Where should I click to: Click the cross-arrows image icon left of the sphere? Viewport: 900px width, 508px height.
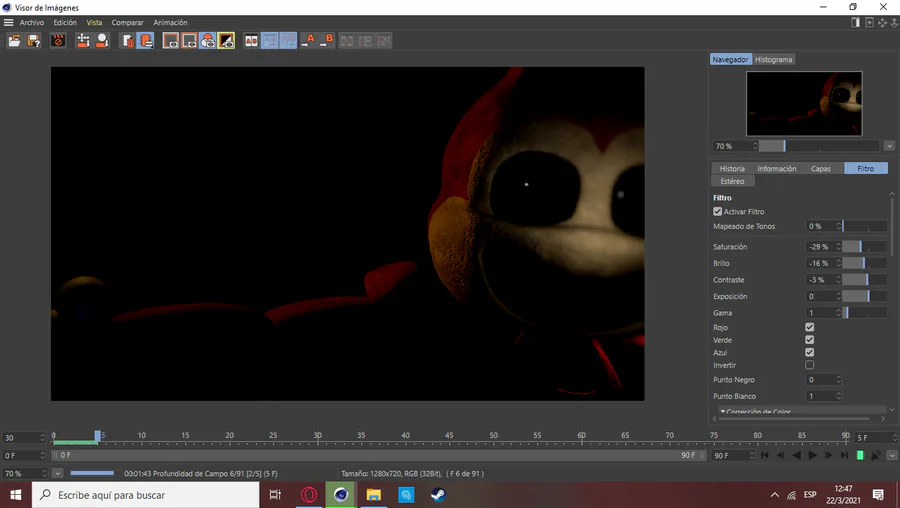83,41
